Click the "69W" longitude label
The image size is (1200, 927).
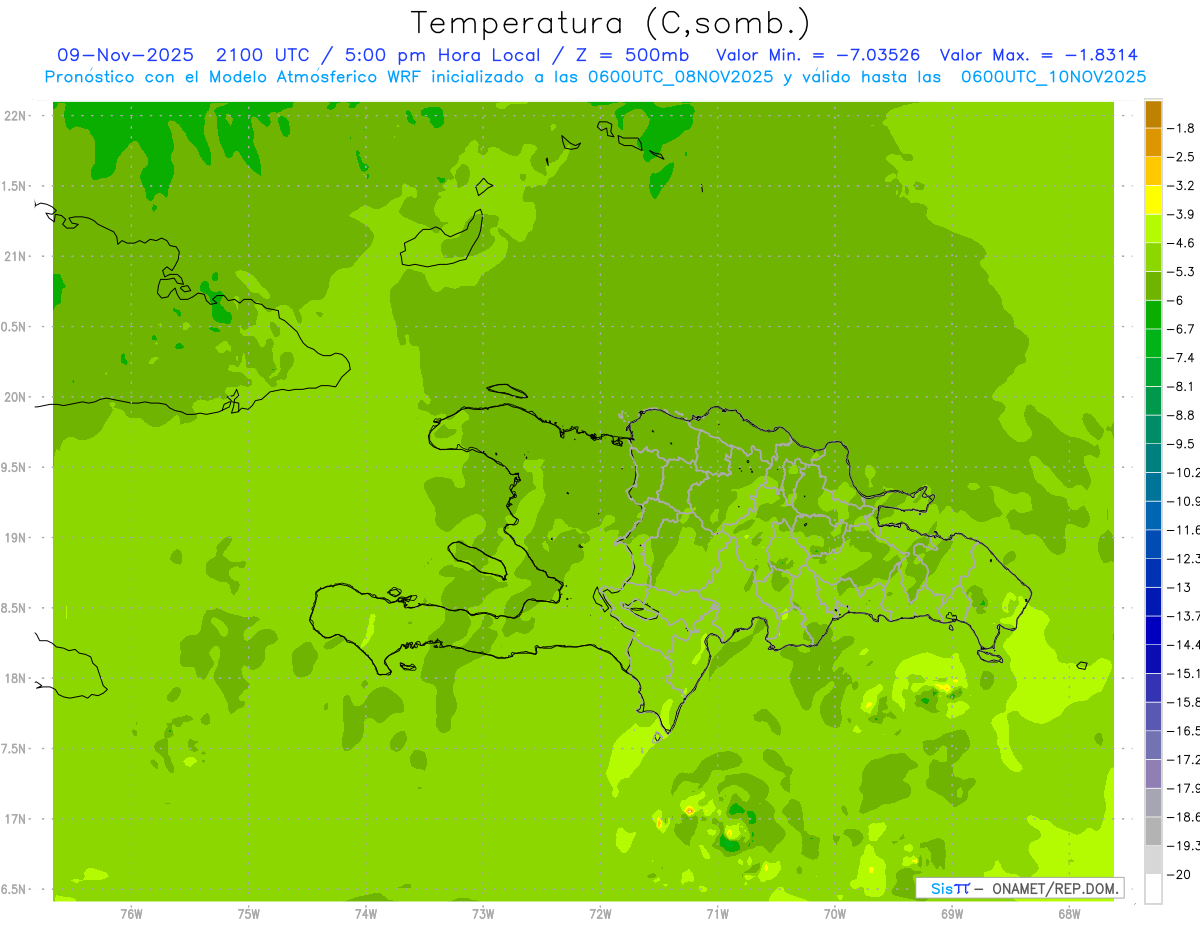[952, 913]
